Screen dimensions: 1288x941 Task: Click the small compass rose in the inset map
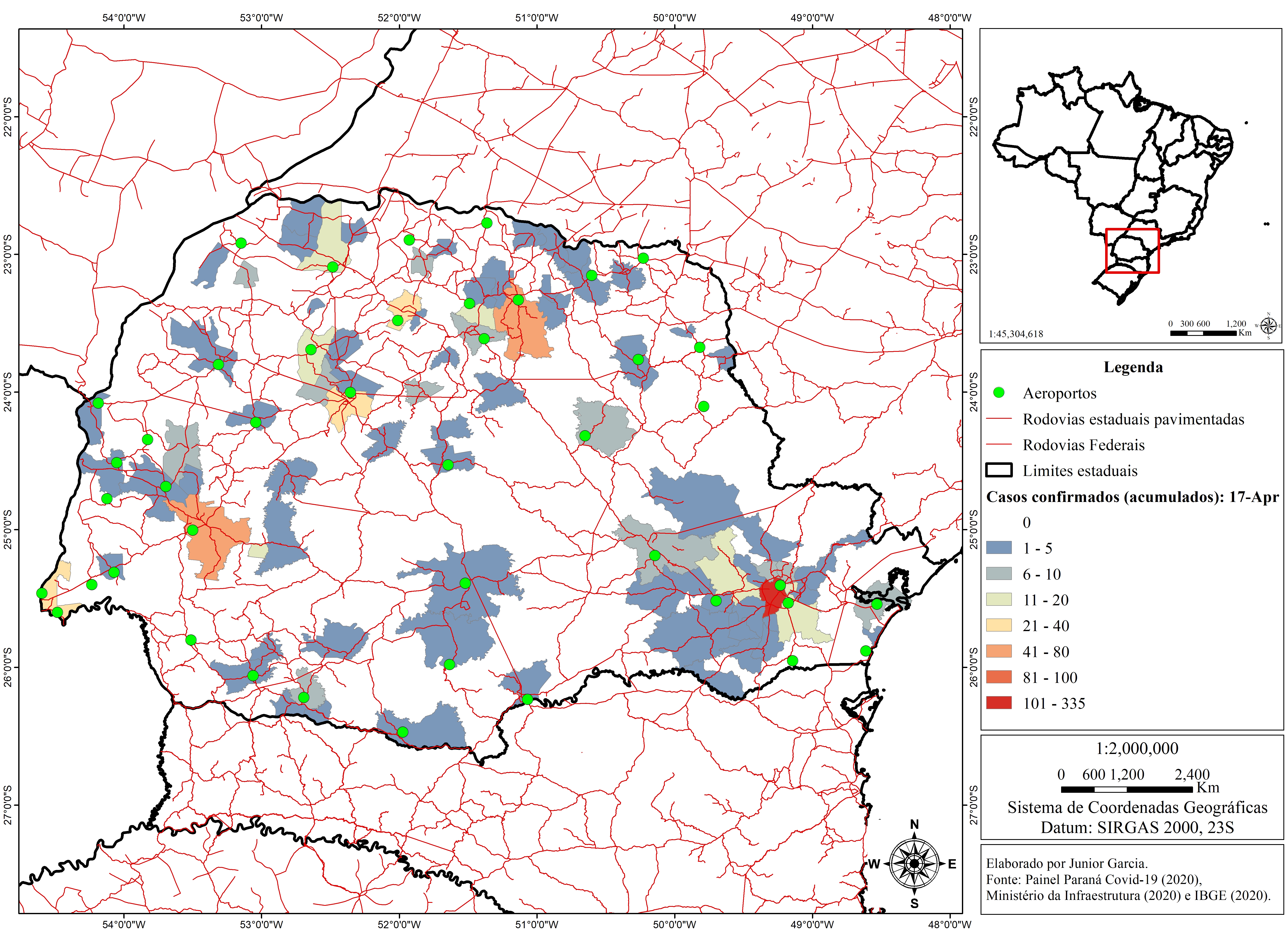[1269, 326]
